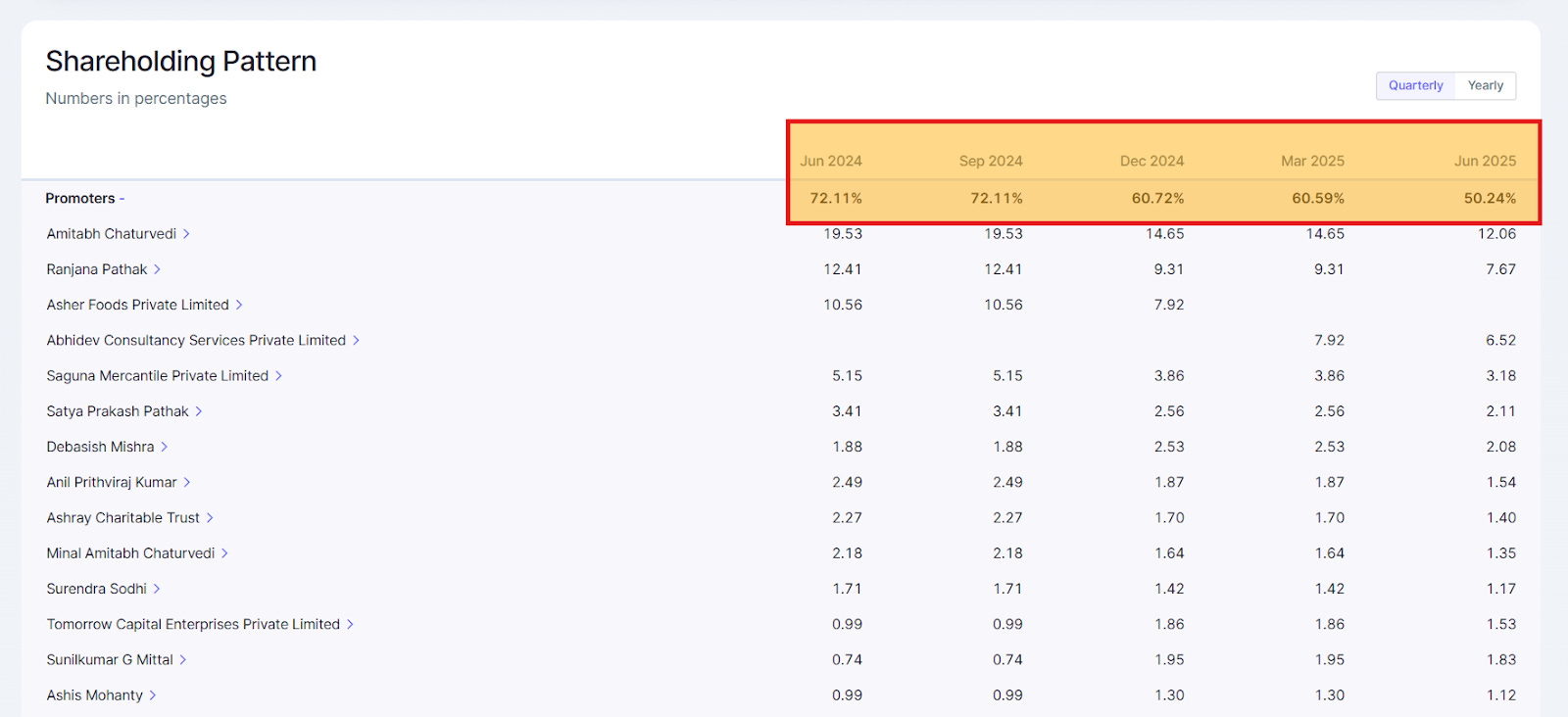Click Saguna Mercantile's Jun 2025 value 3.18
The width and height of the screenshot is (1568, 717).
[1500, 376]
